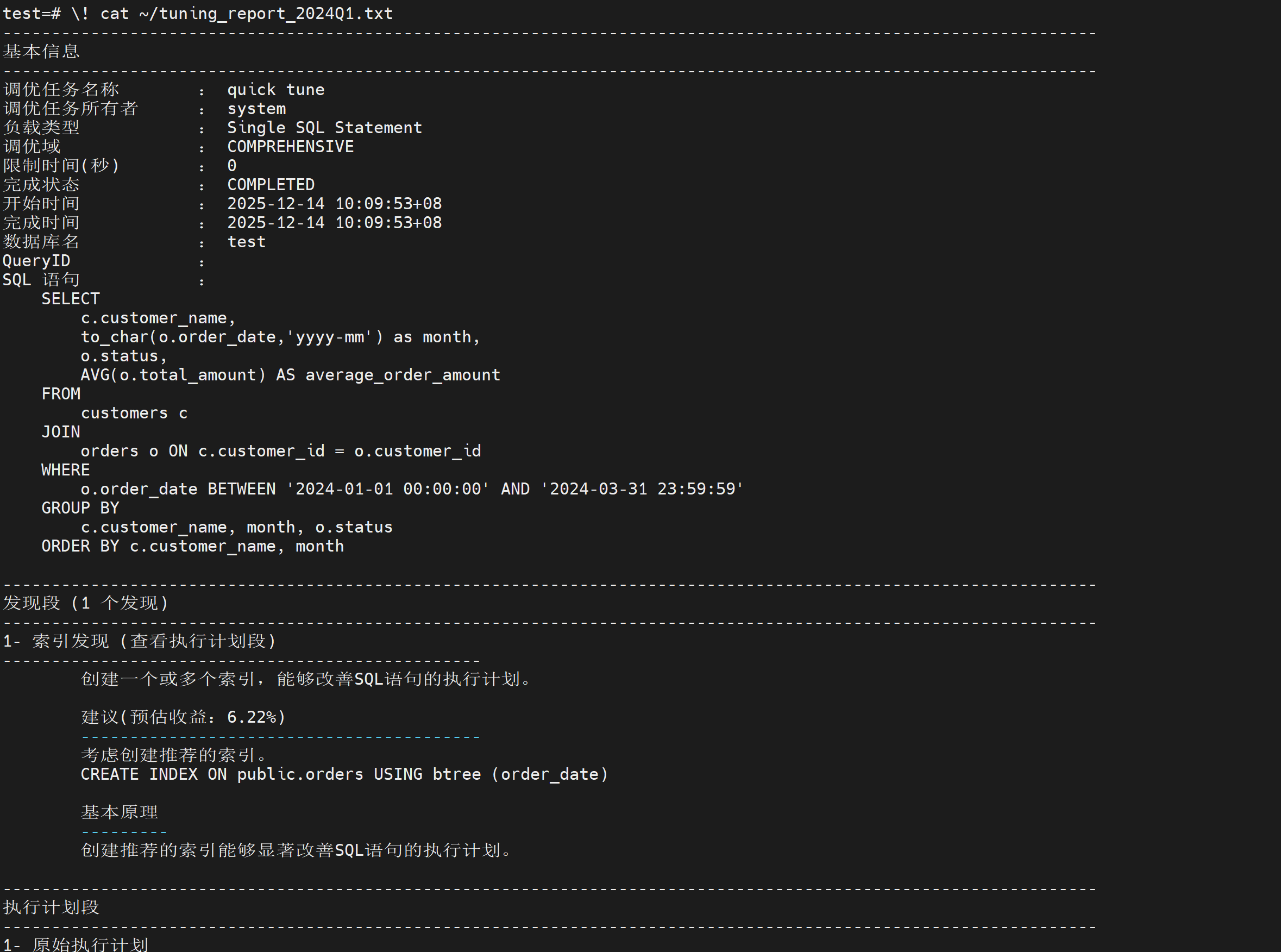The width and height of the screenshot is (1281, 952).
Task: Click the task name value 'quick tune'
Action: (275, 89)
